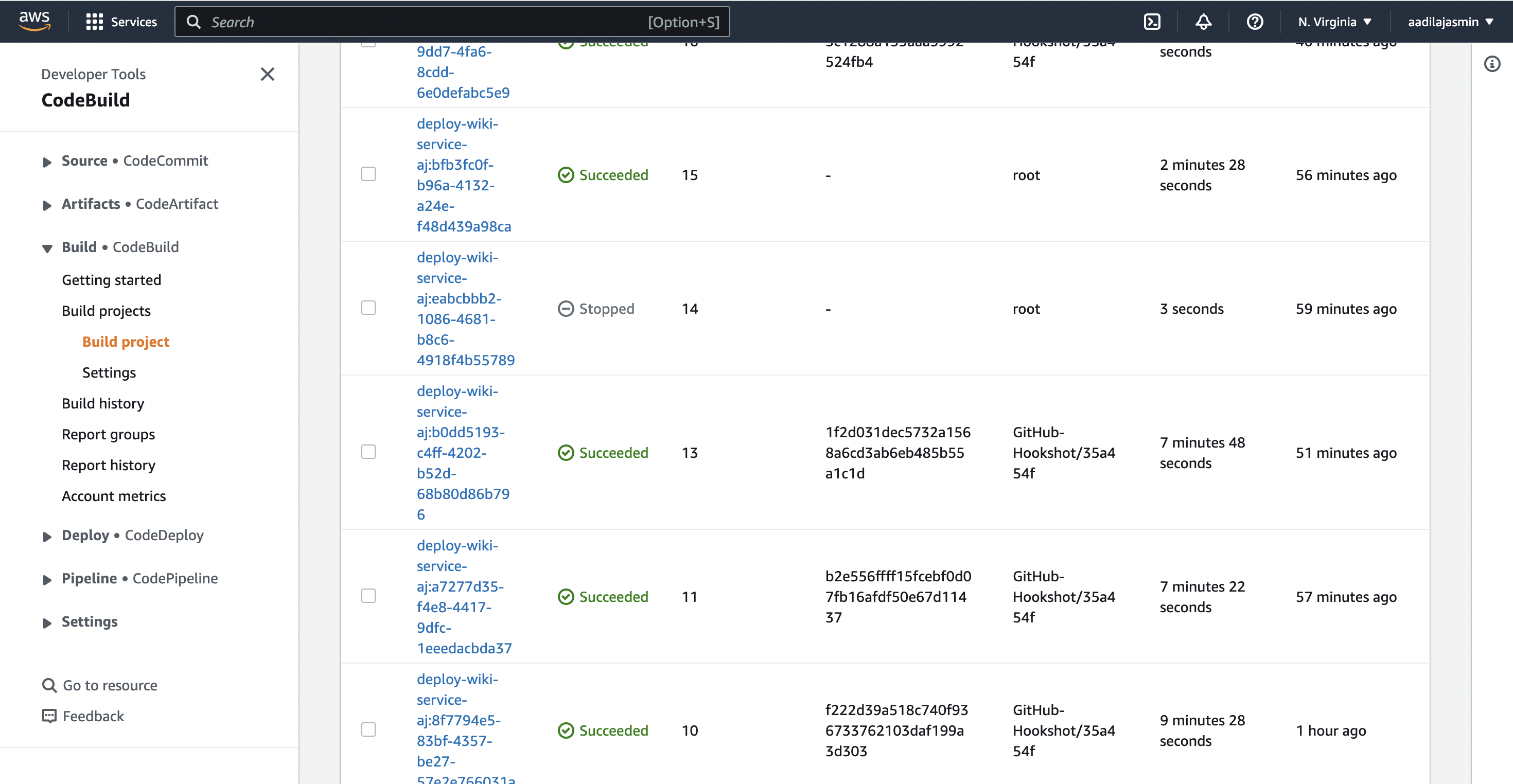Image resolution: width=1513 pixels, height=784 pixels.
Task: Click the Feedback chat icon
Action: coord(49,716)
